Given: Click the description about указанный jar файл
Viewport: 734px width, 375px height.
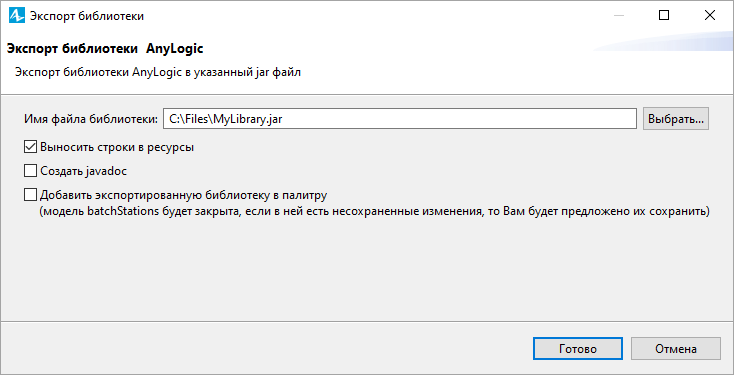Looking at the screenshot, I should click(157, 73).
